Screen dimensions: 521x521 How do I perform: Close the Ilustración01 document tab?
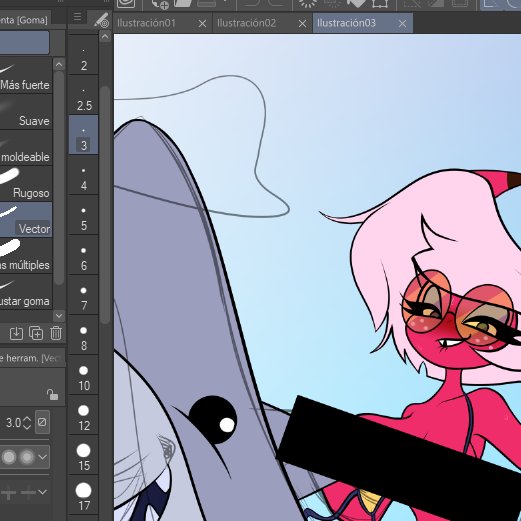(x=202, y=24)
